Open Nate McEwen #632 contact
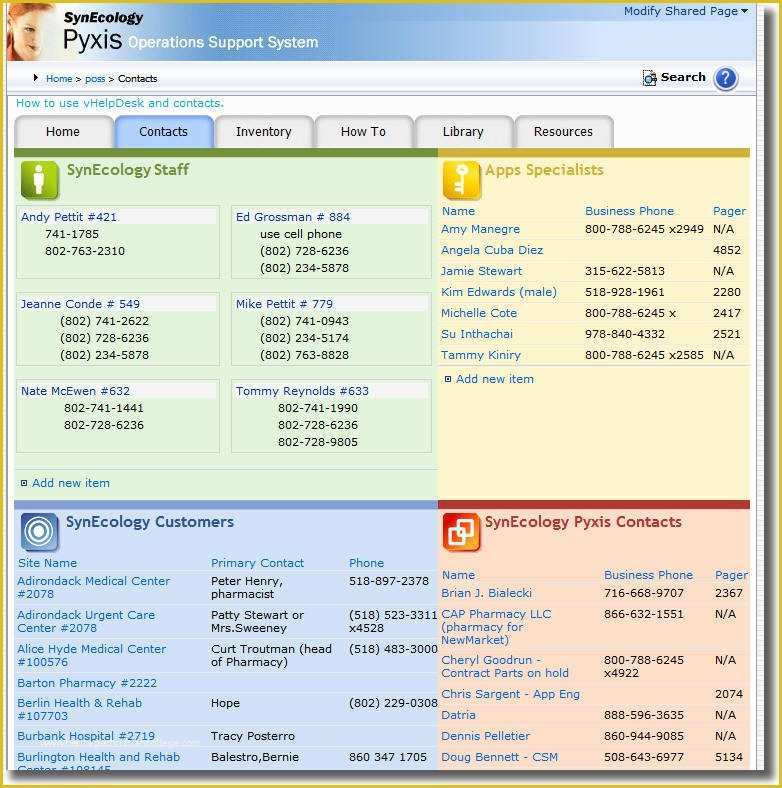Viewport: 782px width, 788px height. pyautogui.click(x=75, y=391)
